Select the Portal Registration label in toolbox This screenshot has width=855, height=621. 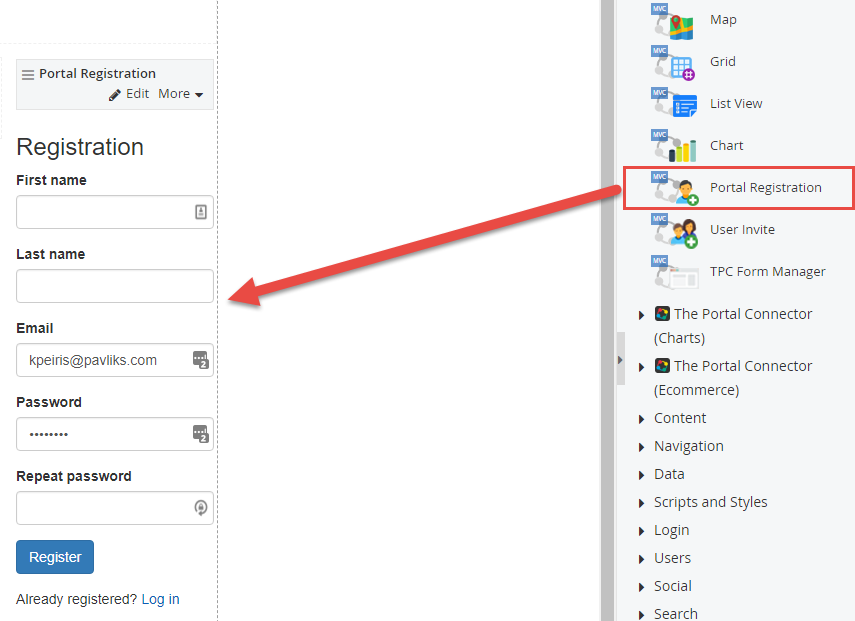[766, 188]
